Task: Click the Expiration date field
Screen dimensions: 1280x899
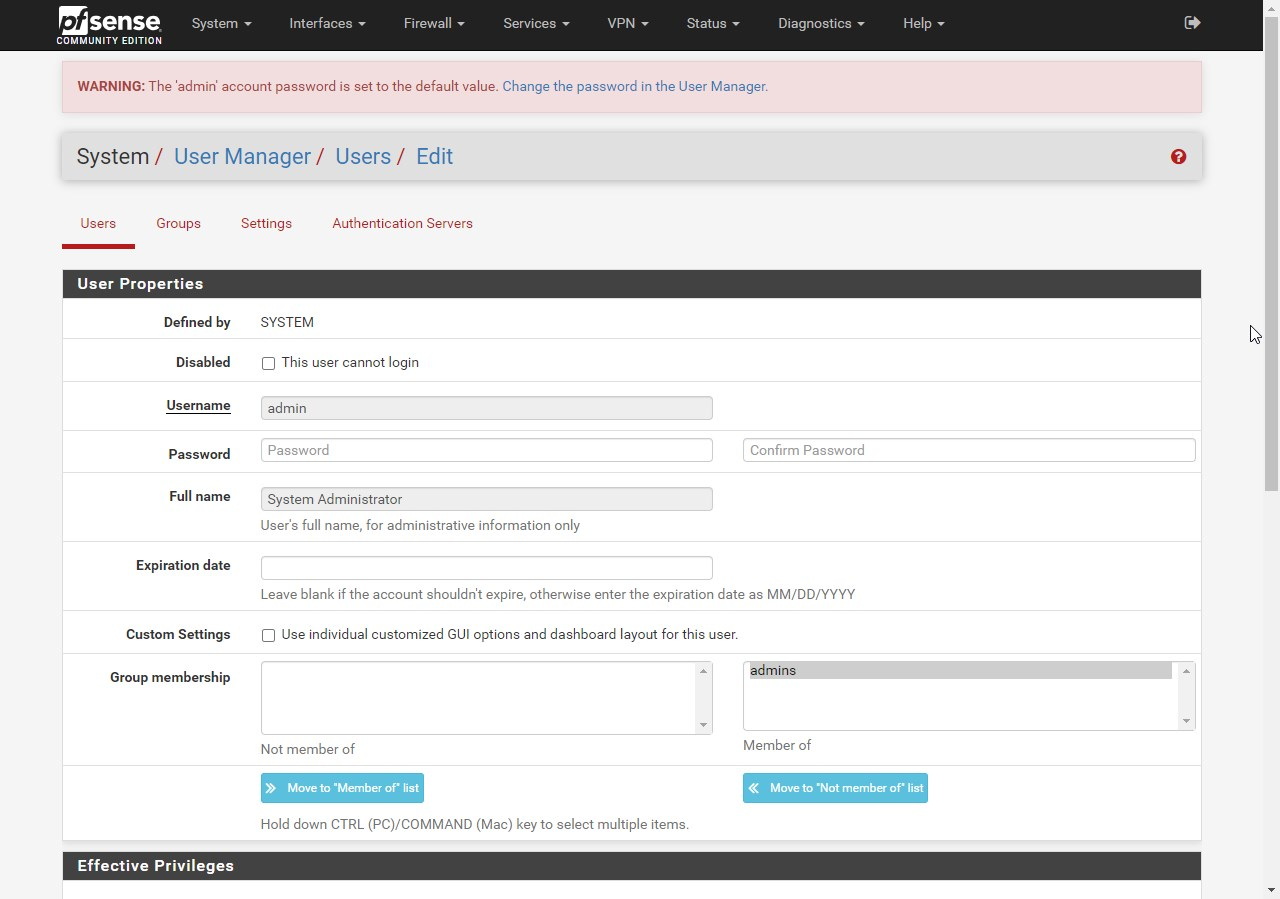Action: (486, 568)
